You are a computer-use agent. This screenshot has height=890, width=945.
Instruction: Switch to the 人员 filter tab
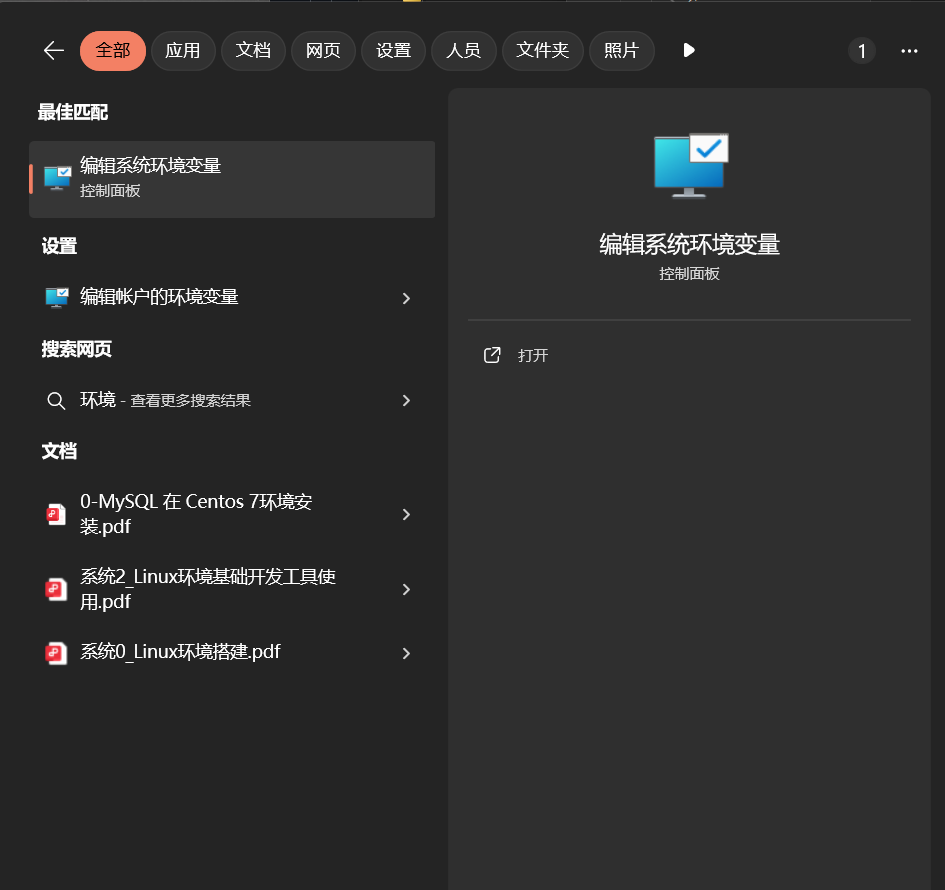pyautogui.click(x=463, y=51)
